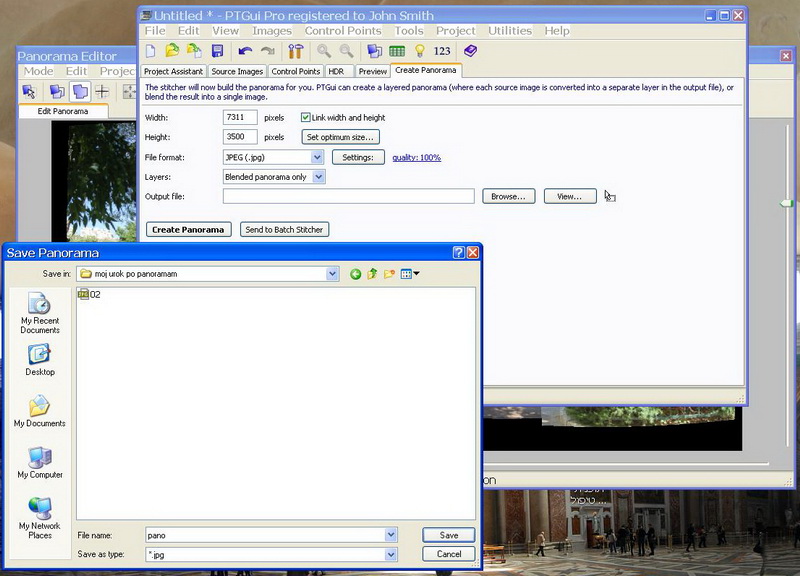Click the Create Panorama button
This screenshot has height=576, width=800.
(x=188, y=230)
